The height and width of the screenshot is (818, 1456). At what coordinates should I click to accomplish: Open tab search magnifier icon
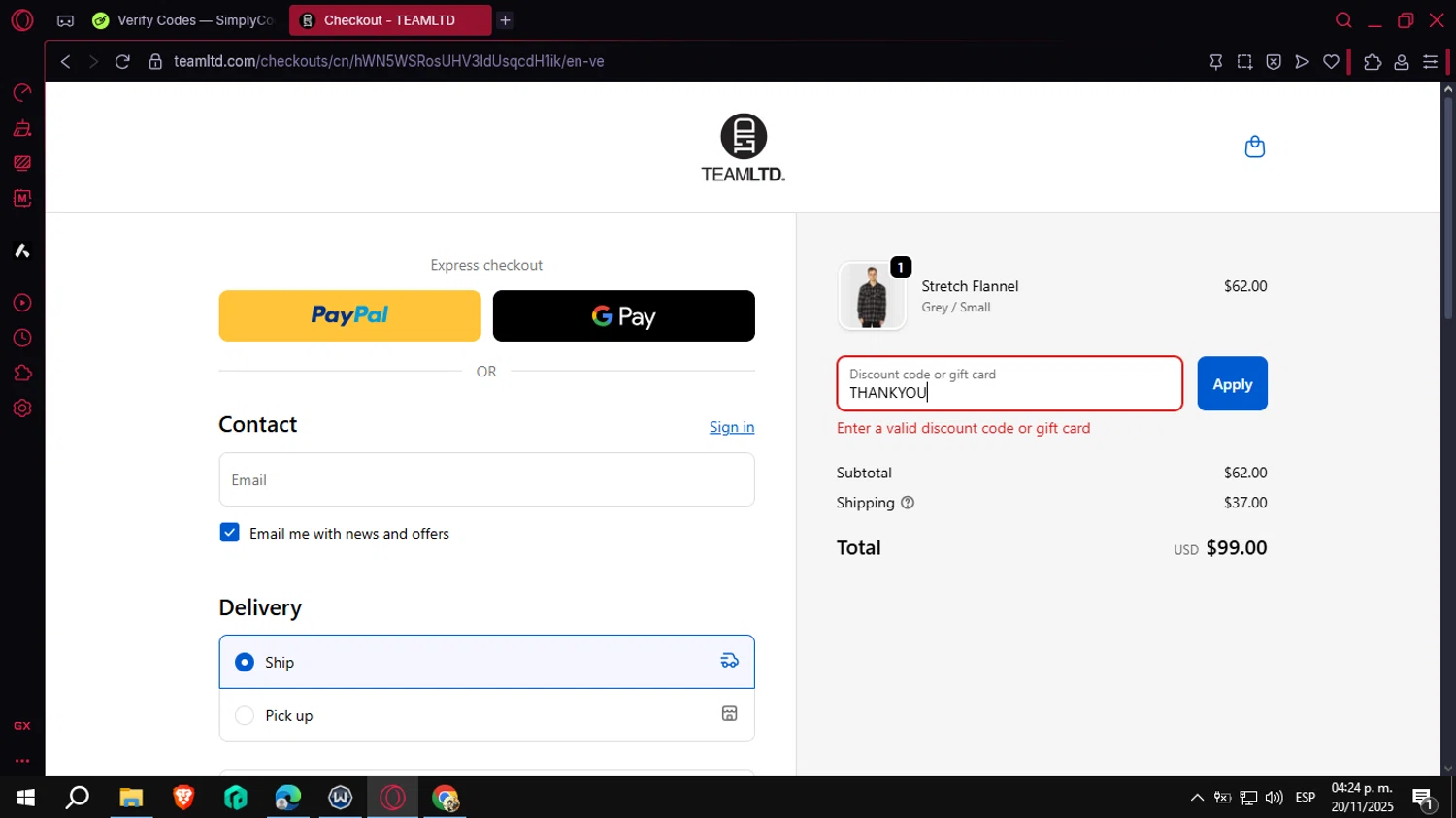coord(1343,20)
